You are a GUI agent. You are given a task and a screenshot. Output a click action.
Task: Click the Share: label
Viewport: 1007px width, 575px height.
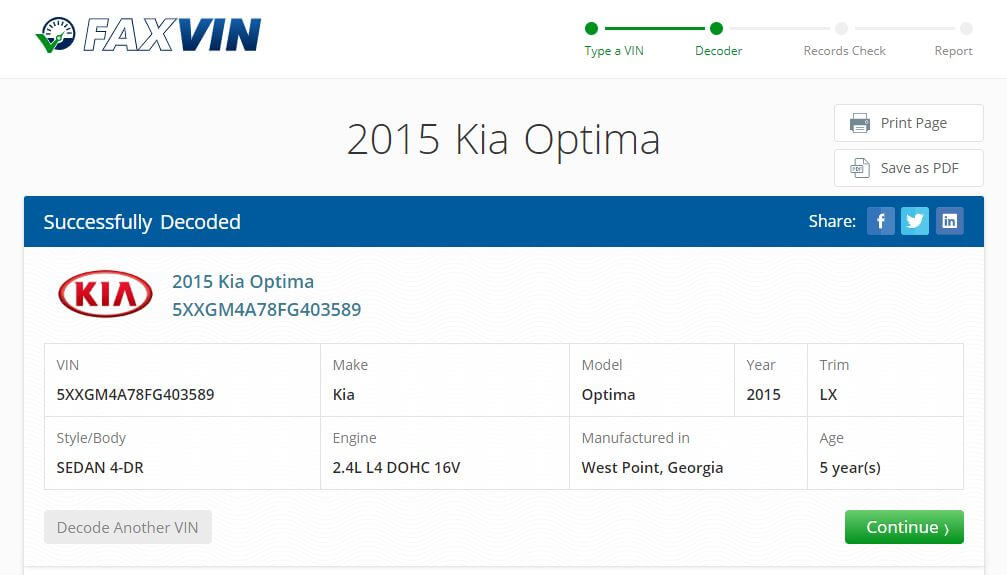[832, 221]
